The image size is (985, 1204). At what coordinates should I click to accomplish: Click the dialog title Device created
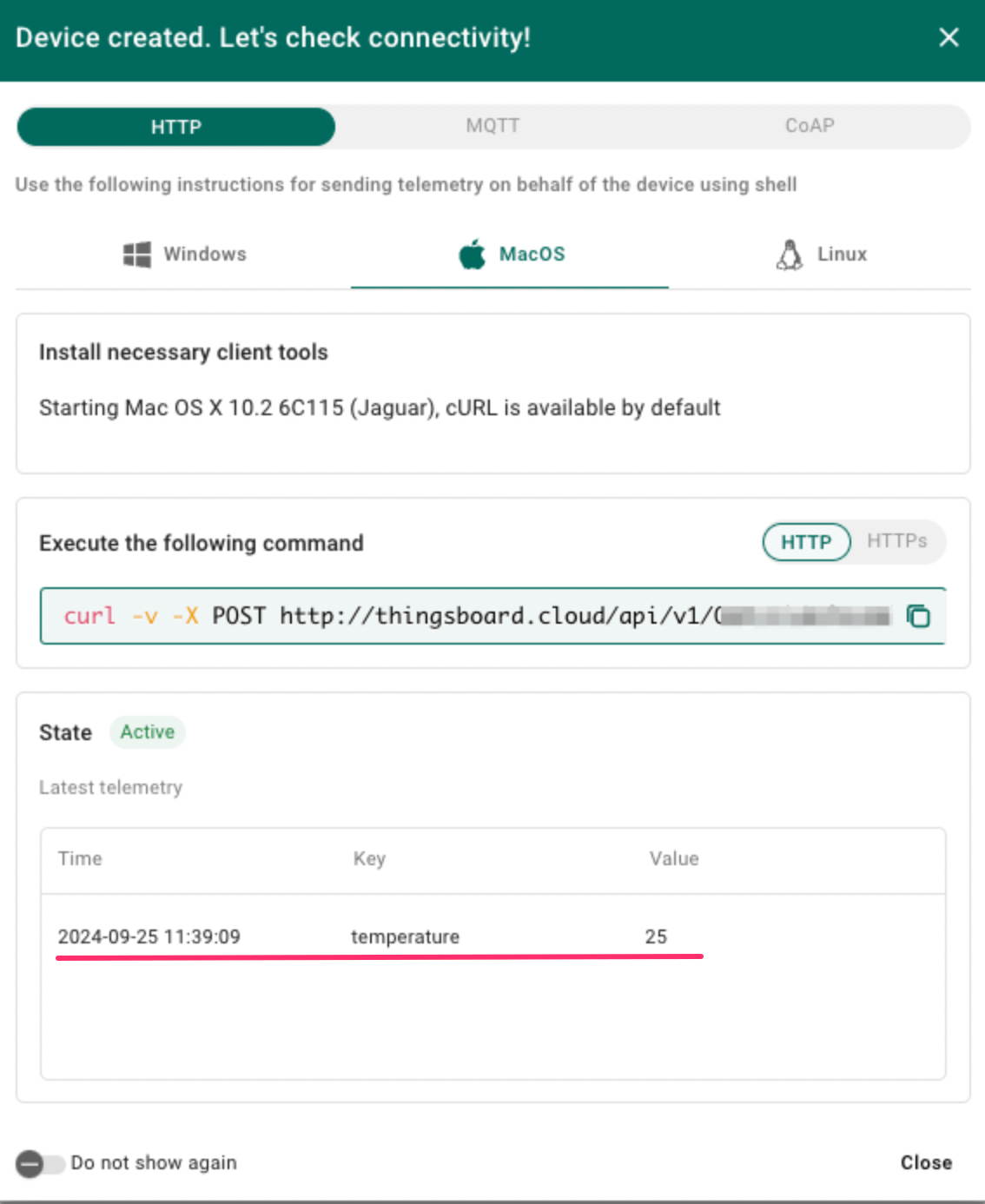(273, 37)
